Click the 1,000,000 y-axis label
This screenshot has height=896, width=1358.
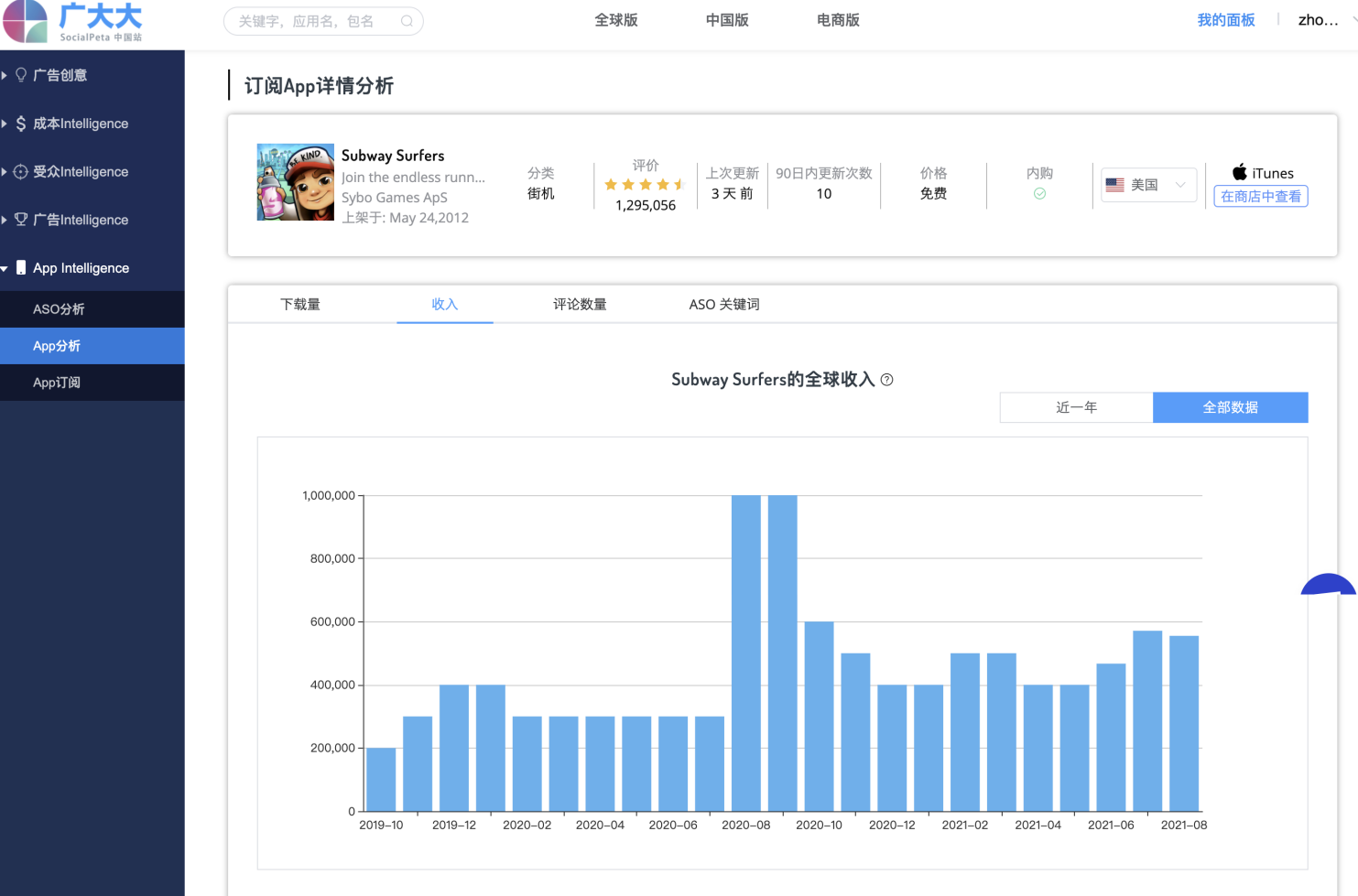(x=329, y=495)
